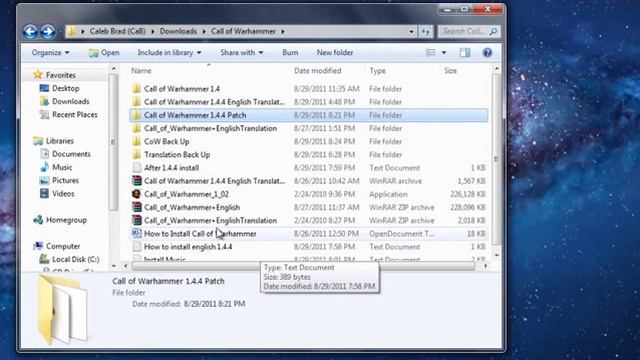Sort by Date modified column header
640x360 pixels.
(x=318, y=71)
